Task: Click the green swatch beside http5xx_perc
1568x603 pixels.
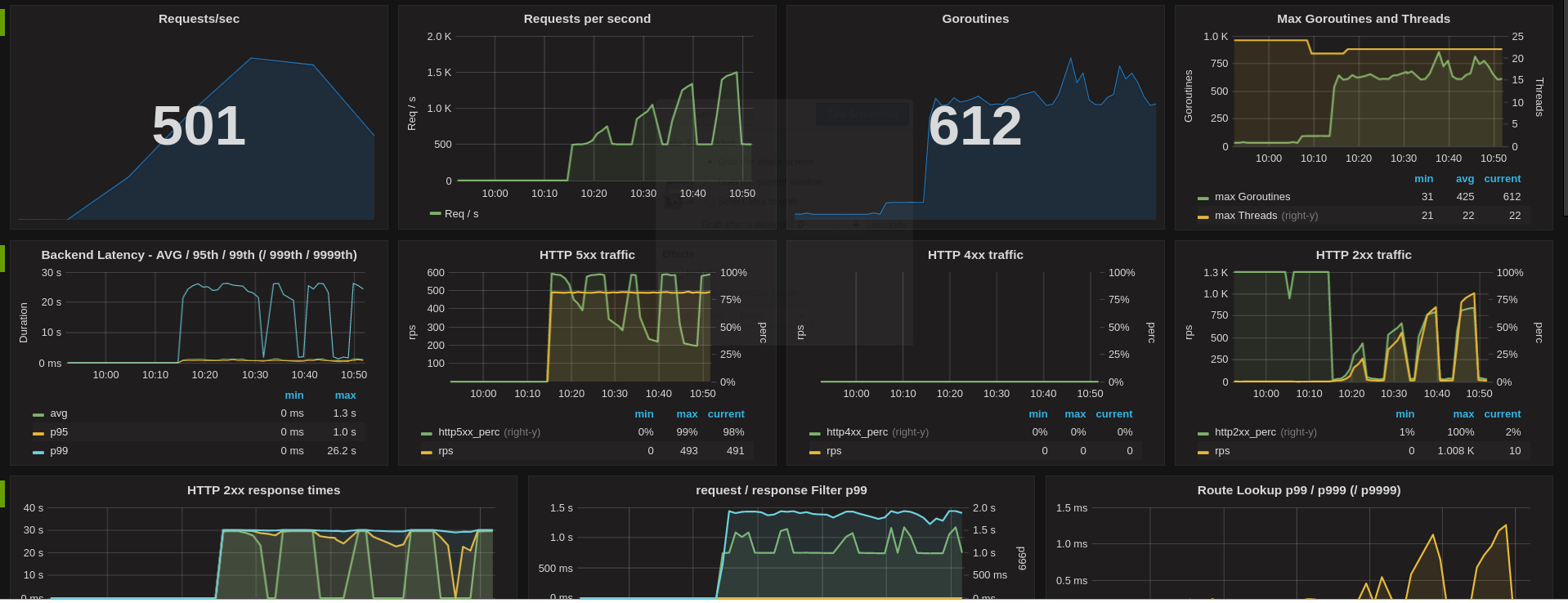Action: pos(426,433)
